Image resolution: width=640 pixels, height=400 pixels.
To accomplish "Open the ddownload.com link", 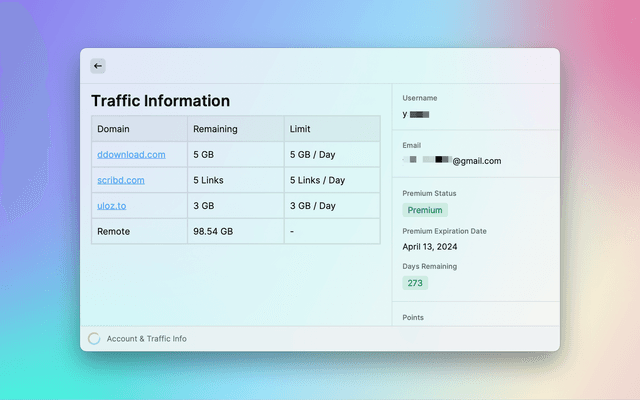I will [131, 155].
